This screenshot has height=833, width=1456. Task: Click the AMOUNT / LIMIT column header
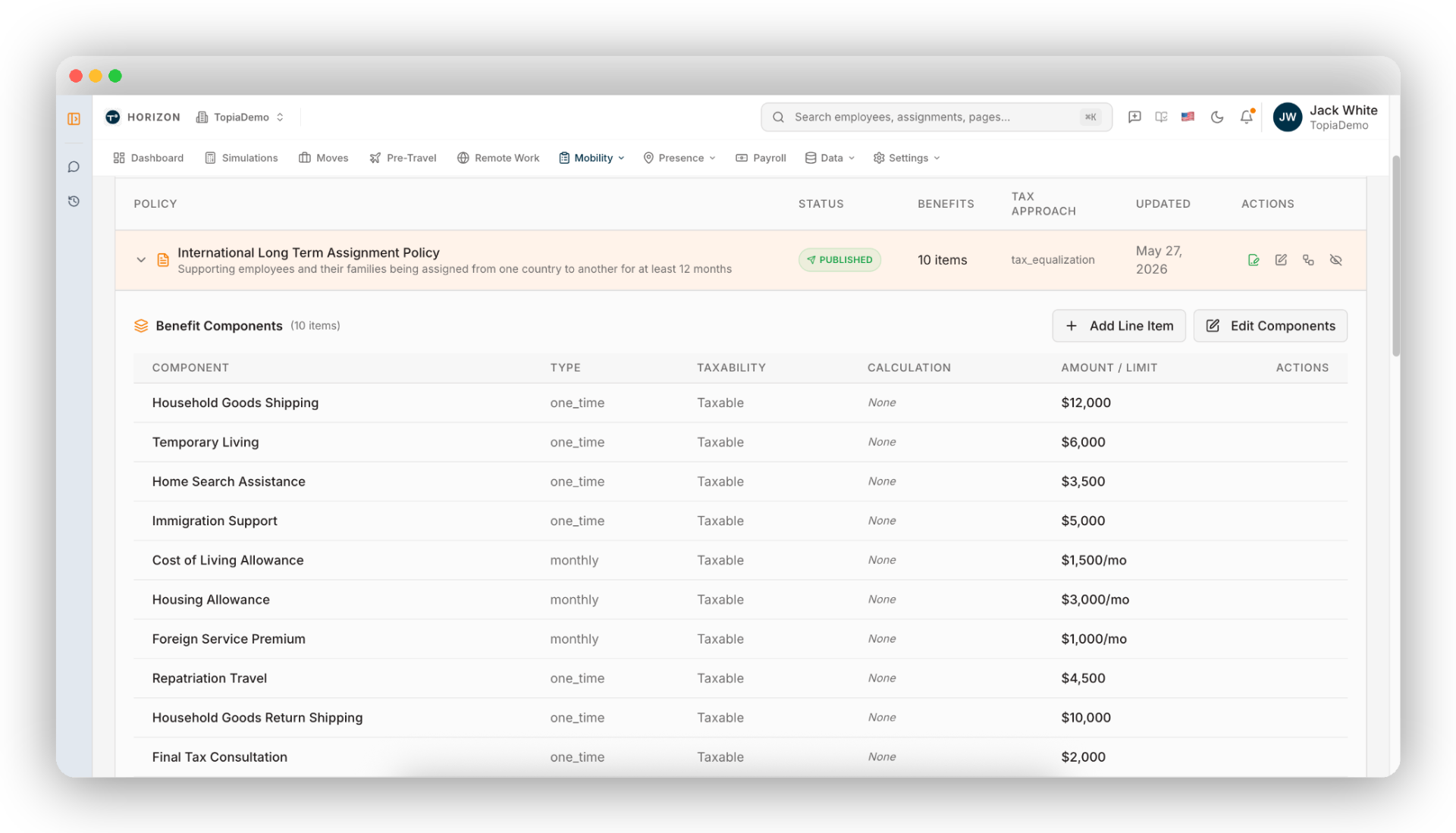pyautogui.click(x=1109, y=368)
